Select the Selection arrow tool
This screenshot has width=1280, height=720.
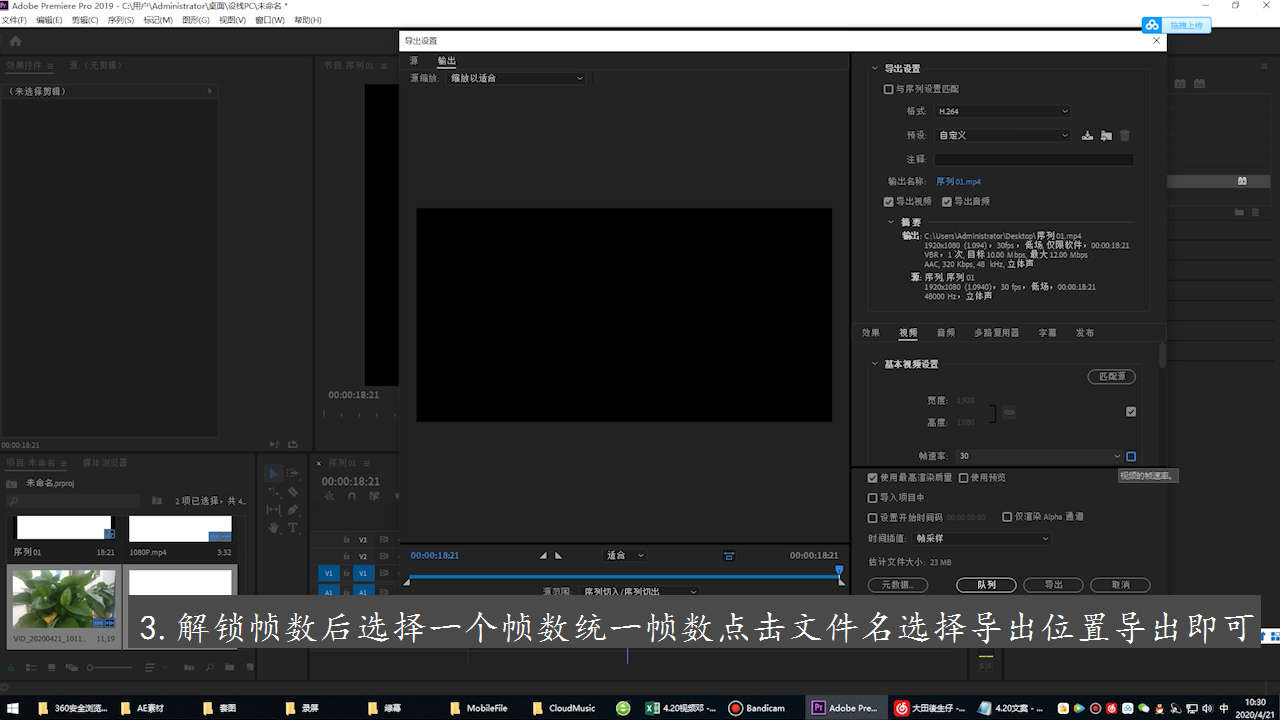click(274, 473)
